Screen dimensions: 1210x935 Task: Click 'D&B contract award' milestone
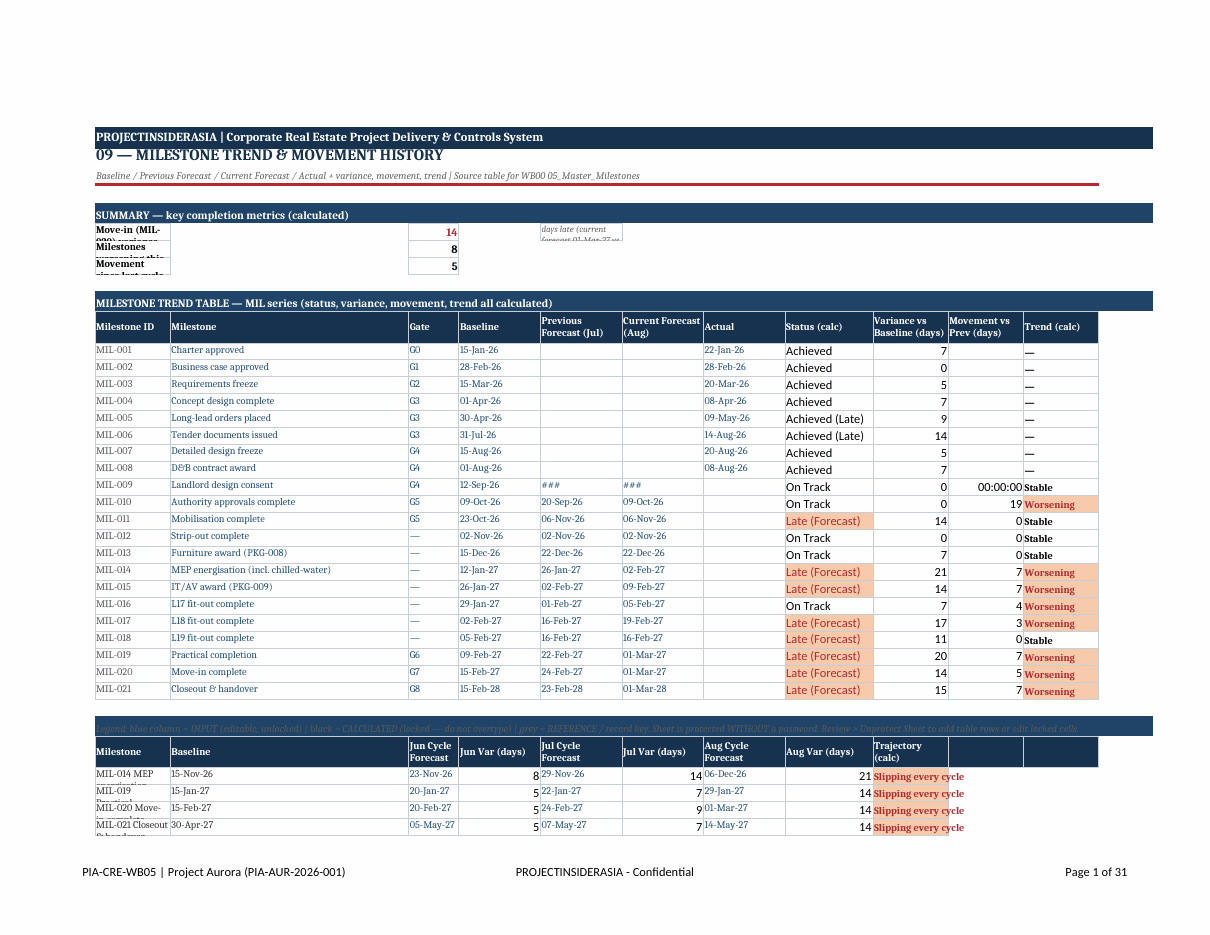click(289, 469)
